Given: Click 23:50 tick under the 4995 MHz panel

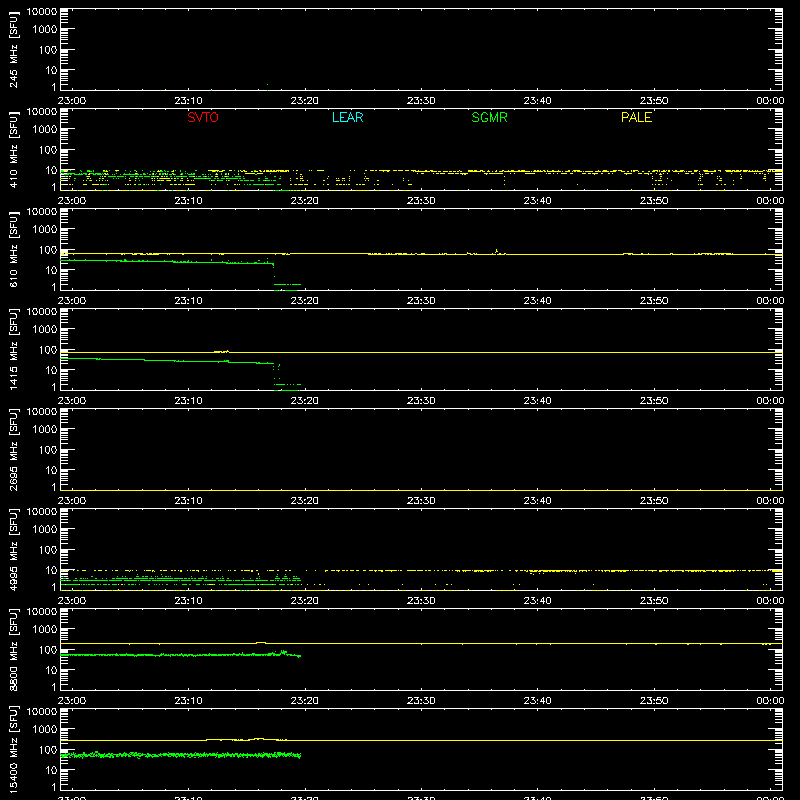Looking at the screenshot, I should tap(654, 601).
